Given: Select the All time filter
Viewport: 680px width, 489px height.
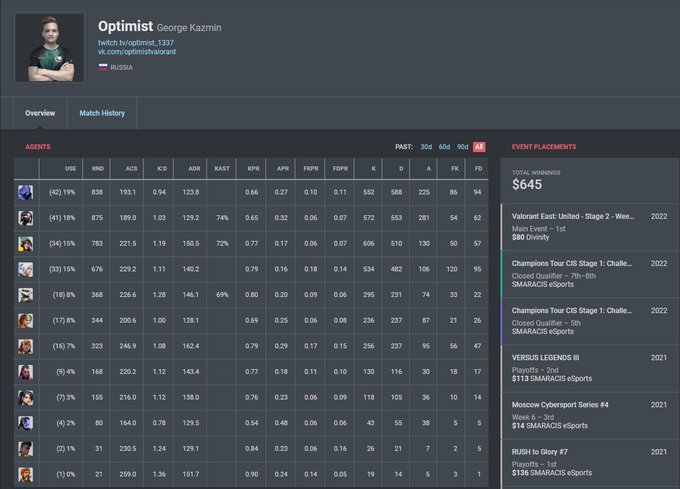Looking at the screenshot, I should (x=479, y=147).
